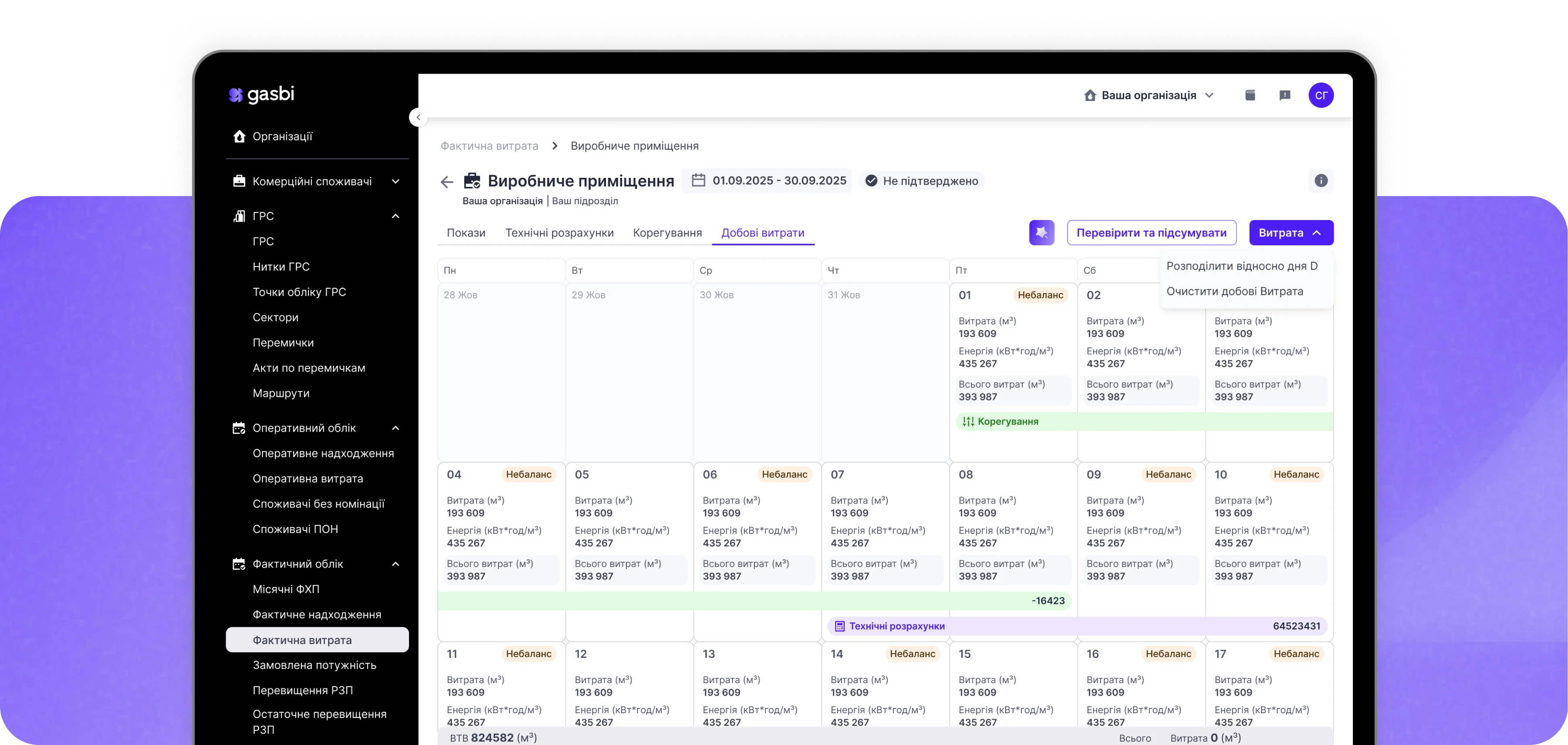The image size is (1568, 745).
Task: Click the СГ user avatar
Action: click(1321, 95)
